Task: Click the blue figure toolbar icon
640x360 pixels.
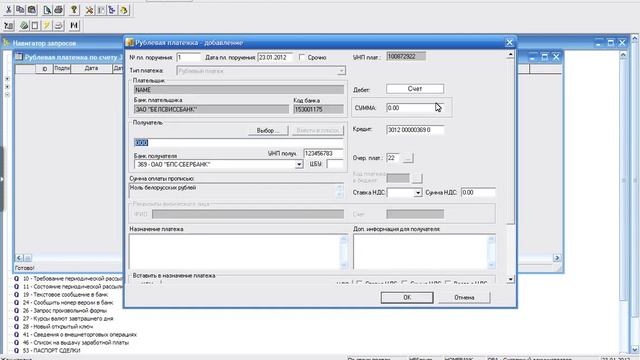Action: (112, 9)
